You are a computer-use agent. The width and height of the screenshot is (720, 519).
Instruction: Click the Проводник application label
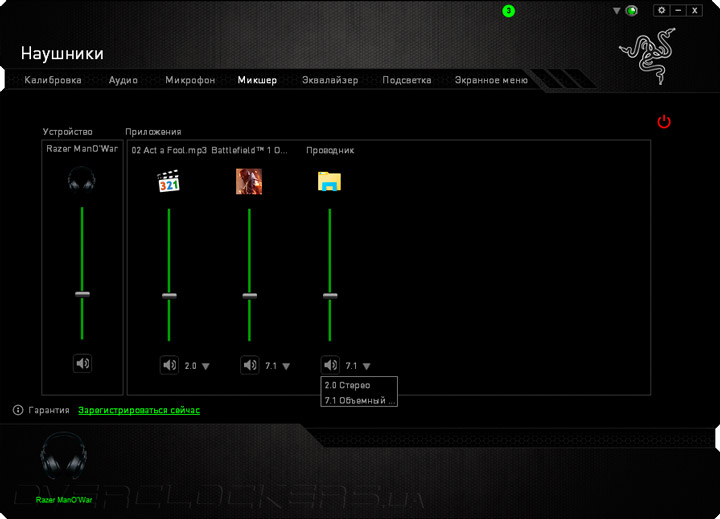point(330,150)
